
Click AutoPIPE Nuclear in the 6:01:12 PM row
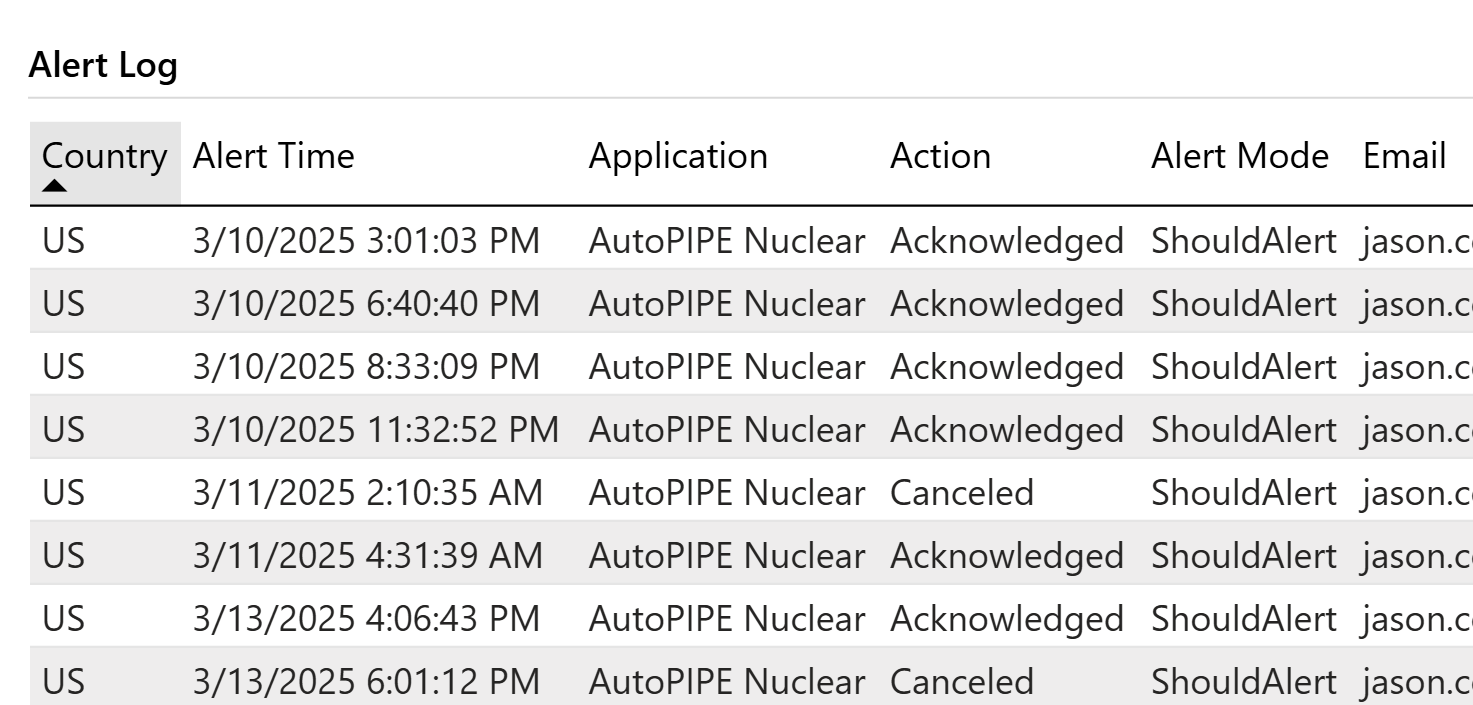pos(726,681)
